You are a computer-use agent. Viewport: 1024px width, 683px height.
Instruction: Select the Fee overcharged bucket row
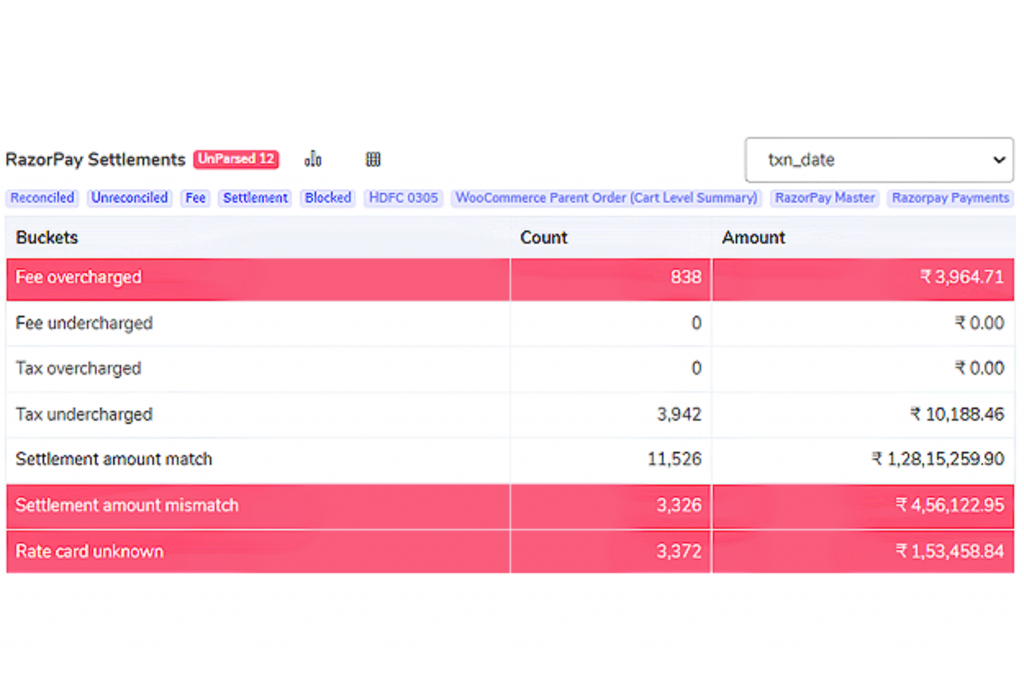point(510,279)
